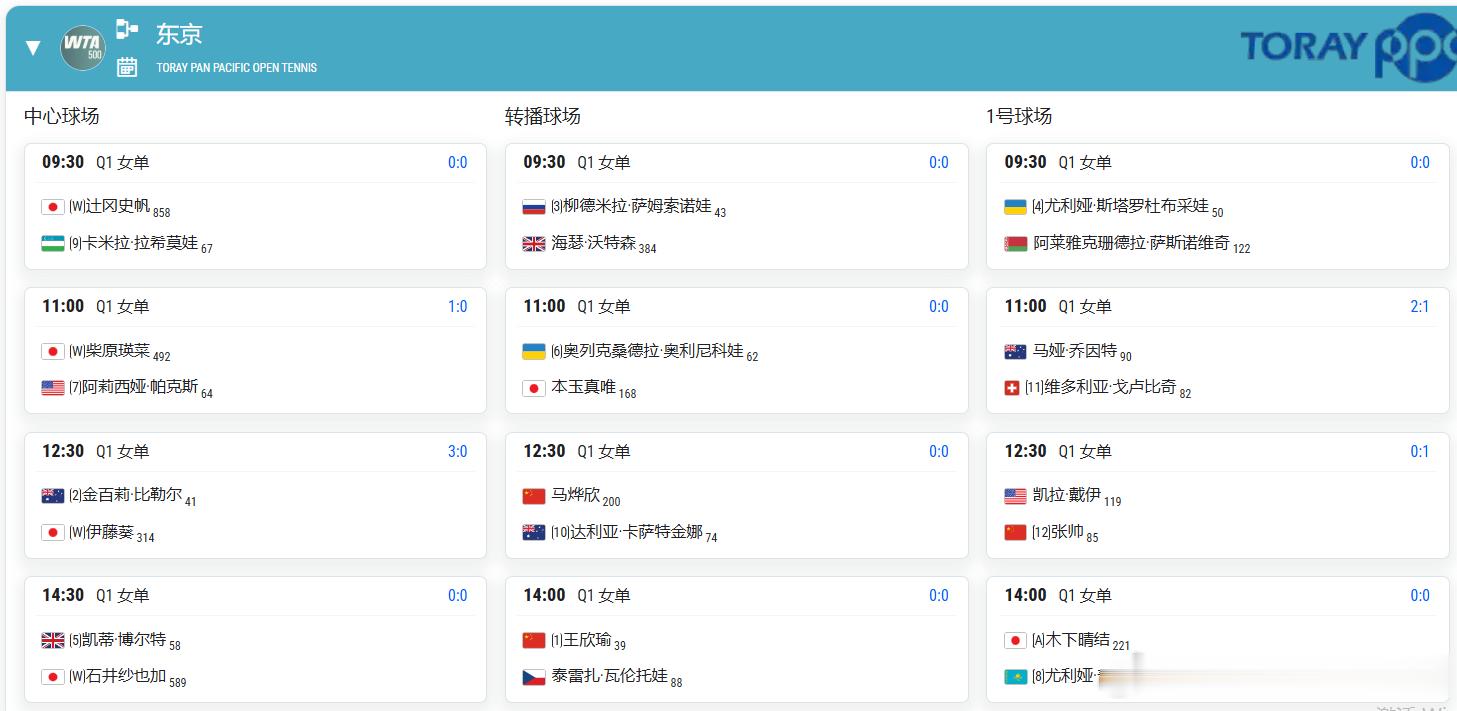Viewport: 1457px width, 711px height.
Task: Open the tournament draw bracket icon
Action: (127, 29)
